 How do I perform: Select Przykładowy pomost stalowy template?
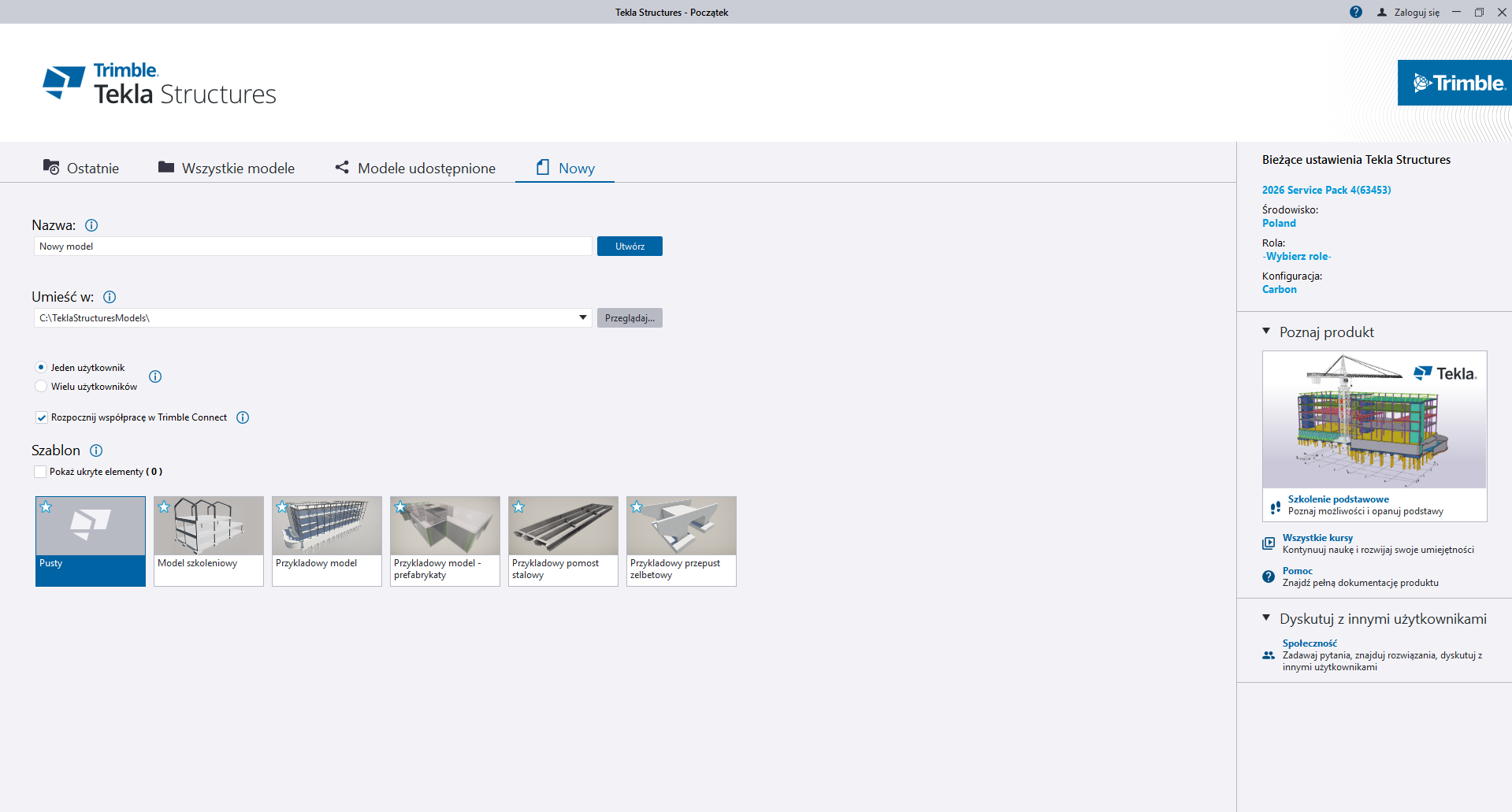(x=563, y=541)
